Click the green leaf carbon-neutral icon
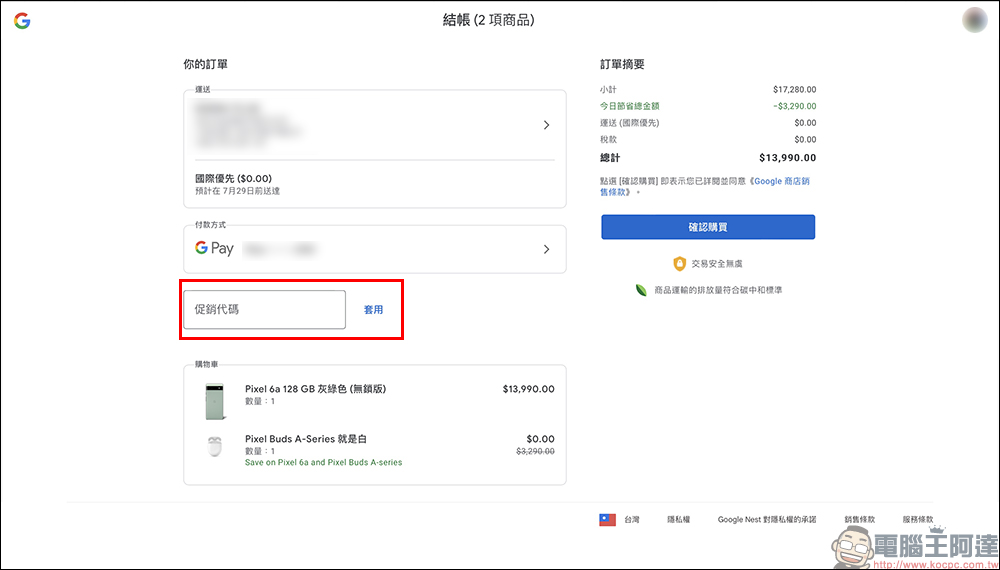The width and height of the screenshot is (1000, 570). click(641, 290)
